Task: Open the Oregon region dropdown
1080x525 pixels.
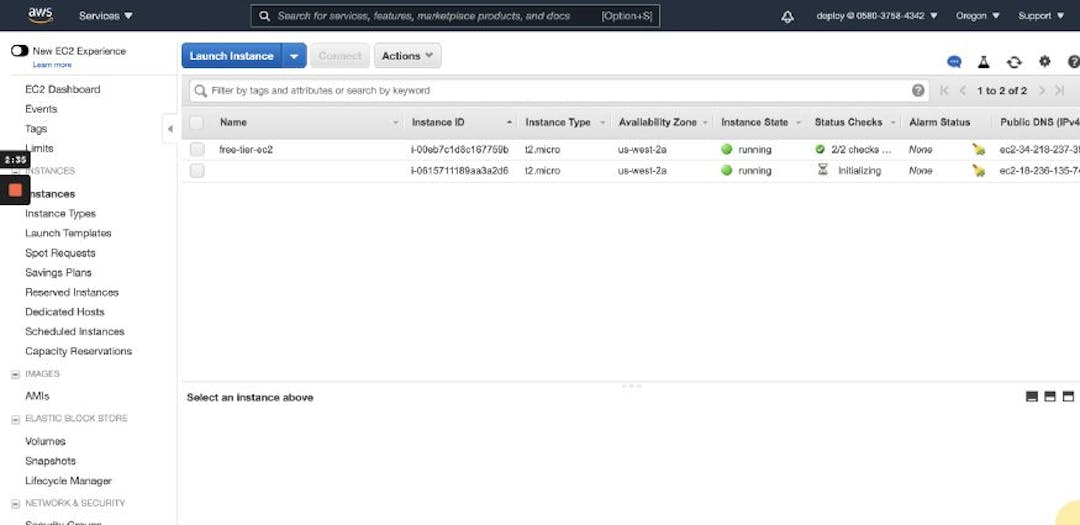Action: [x=977, y=16]
